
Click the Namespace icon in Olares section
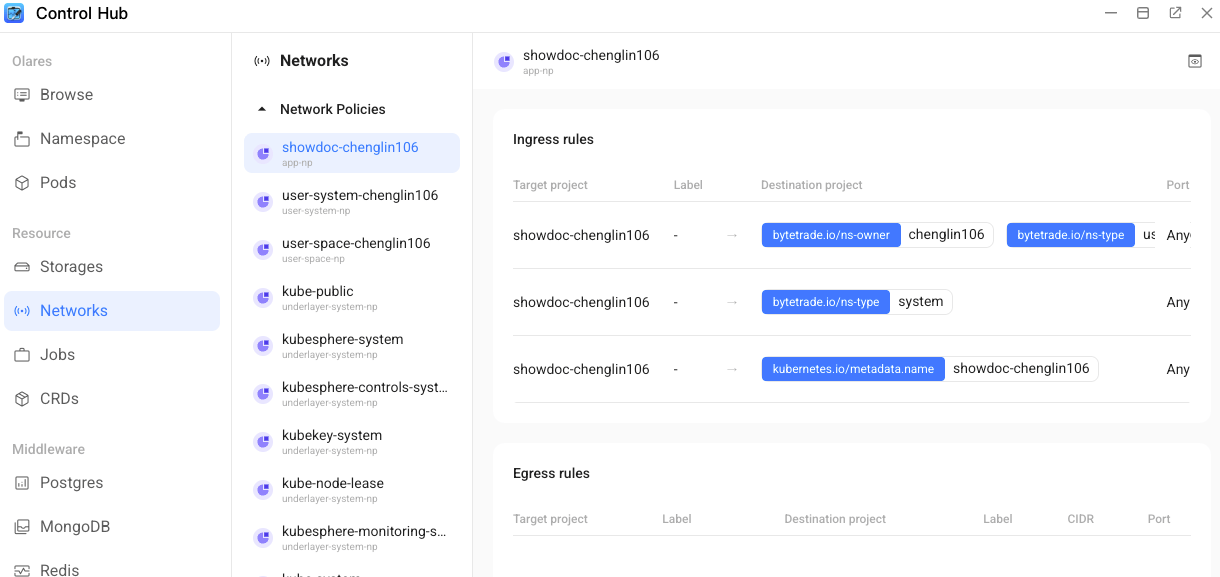pos(23,138)
